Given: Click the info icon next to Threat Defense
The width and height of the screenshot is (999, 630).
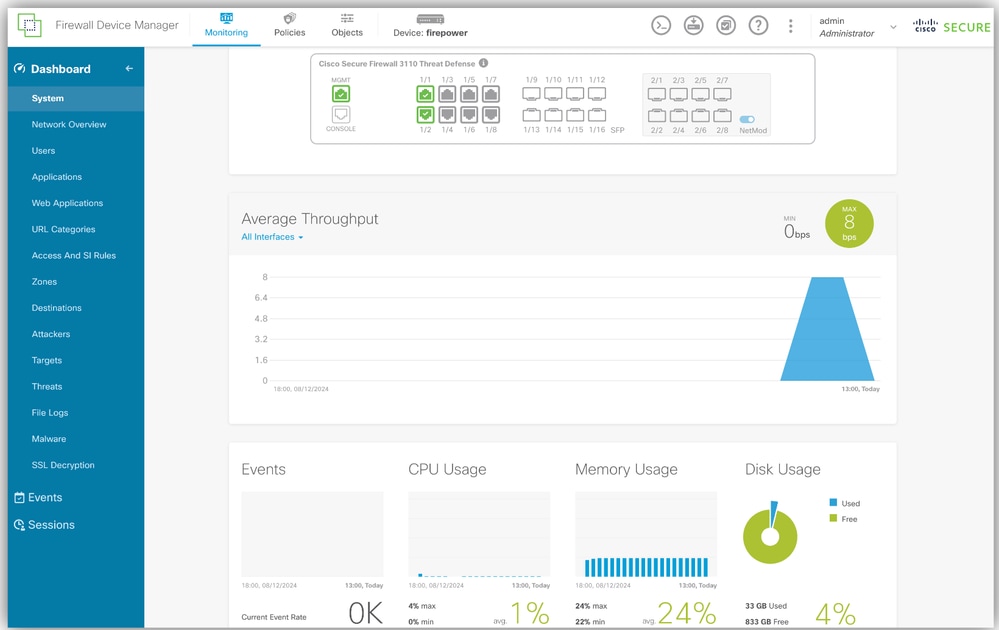Looking at the screenshot, I should click(484, 63).
